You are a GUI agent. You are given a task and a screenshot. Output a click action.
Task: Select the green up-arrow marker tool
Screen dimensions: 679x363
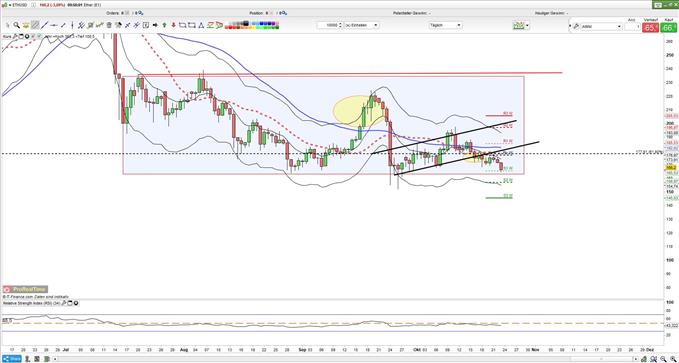[x=165, y=25]
